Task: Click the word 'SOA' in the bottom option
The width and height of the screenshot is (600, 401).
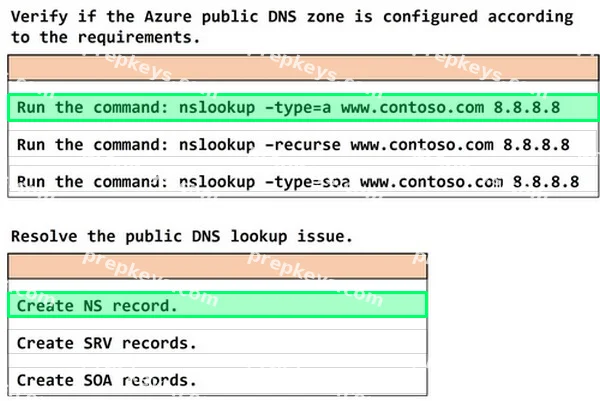Action: pos(98,380)
